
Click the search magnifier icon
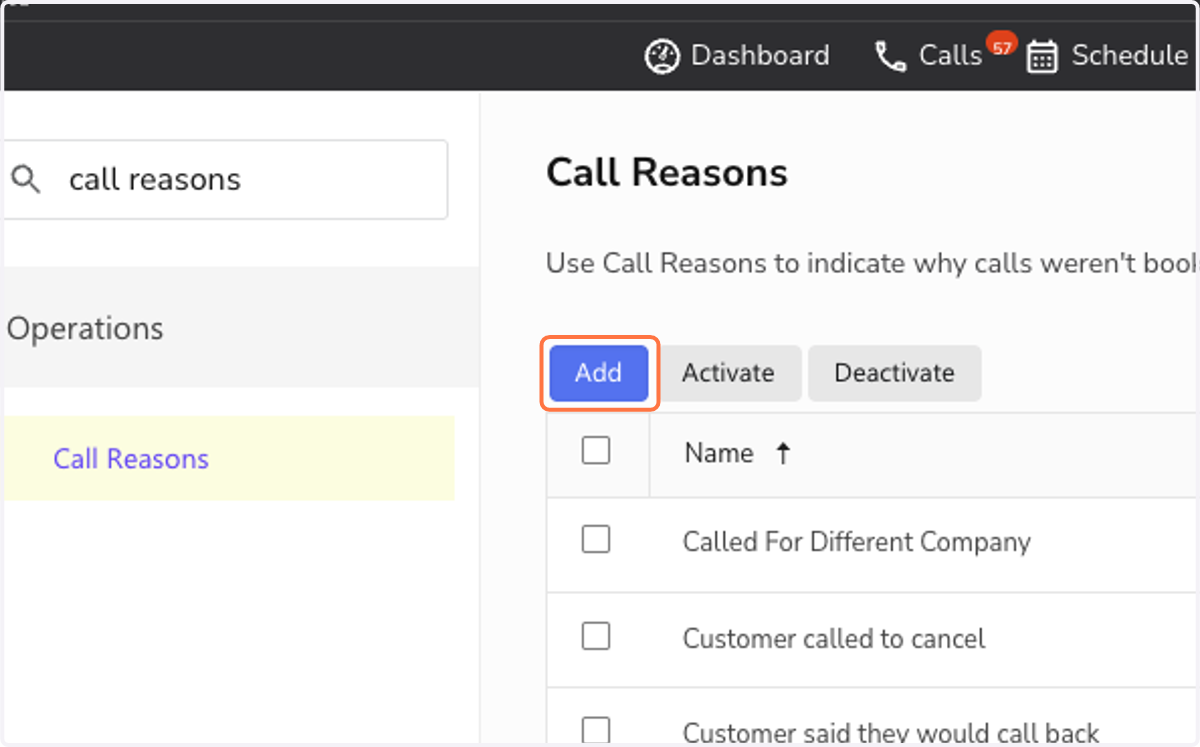point(26,180)
